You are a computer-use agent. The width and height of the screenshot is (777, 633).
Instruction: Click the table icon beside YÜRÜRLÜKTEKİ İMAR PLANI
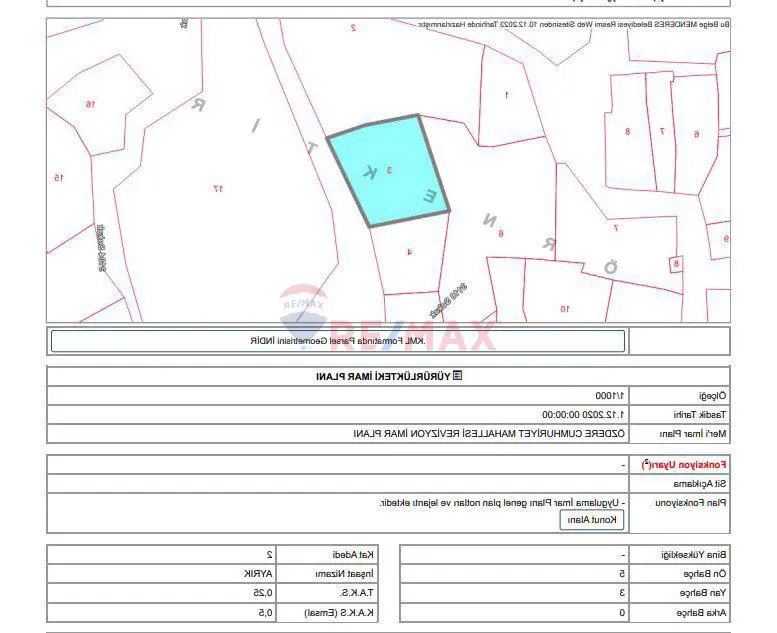458,375
